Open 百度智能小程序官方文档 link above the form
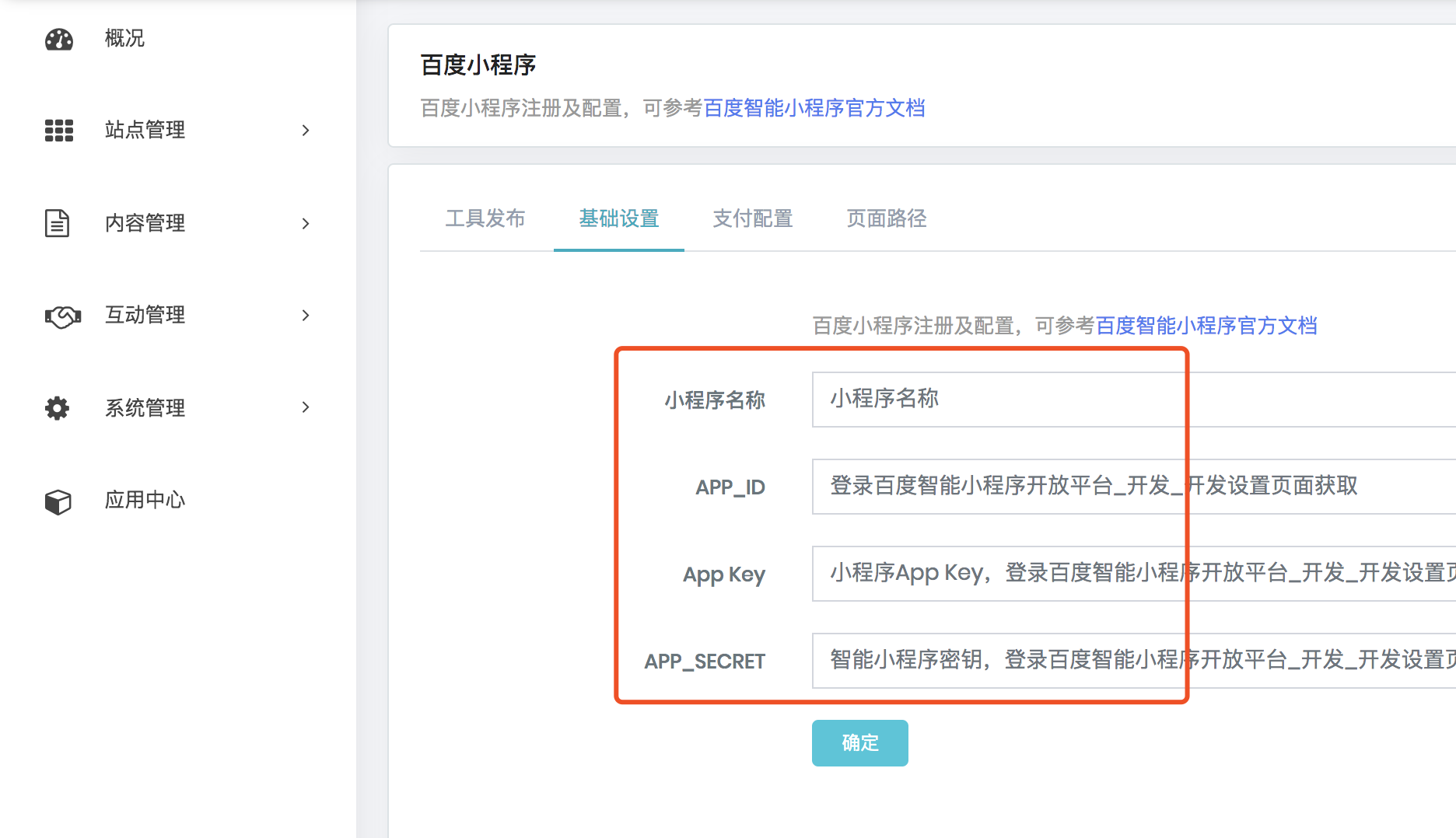Image resolution: width=1456 pixels, height=838 pixels. coord(1206,326)
